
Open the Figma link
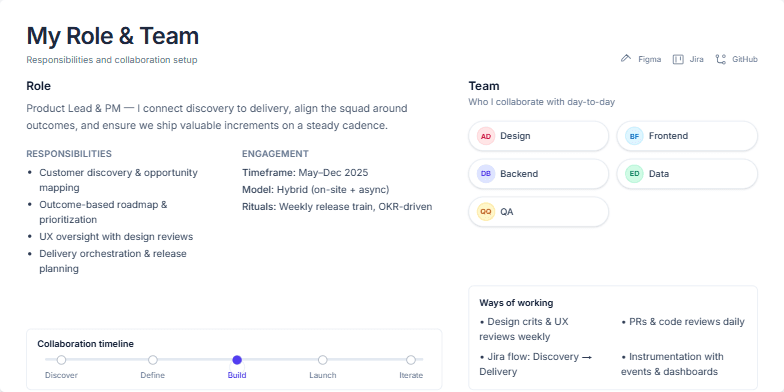(641, 59)
